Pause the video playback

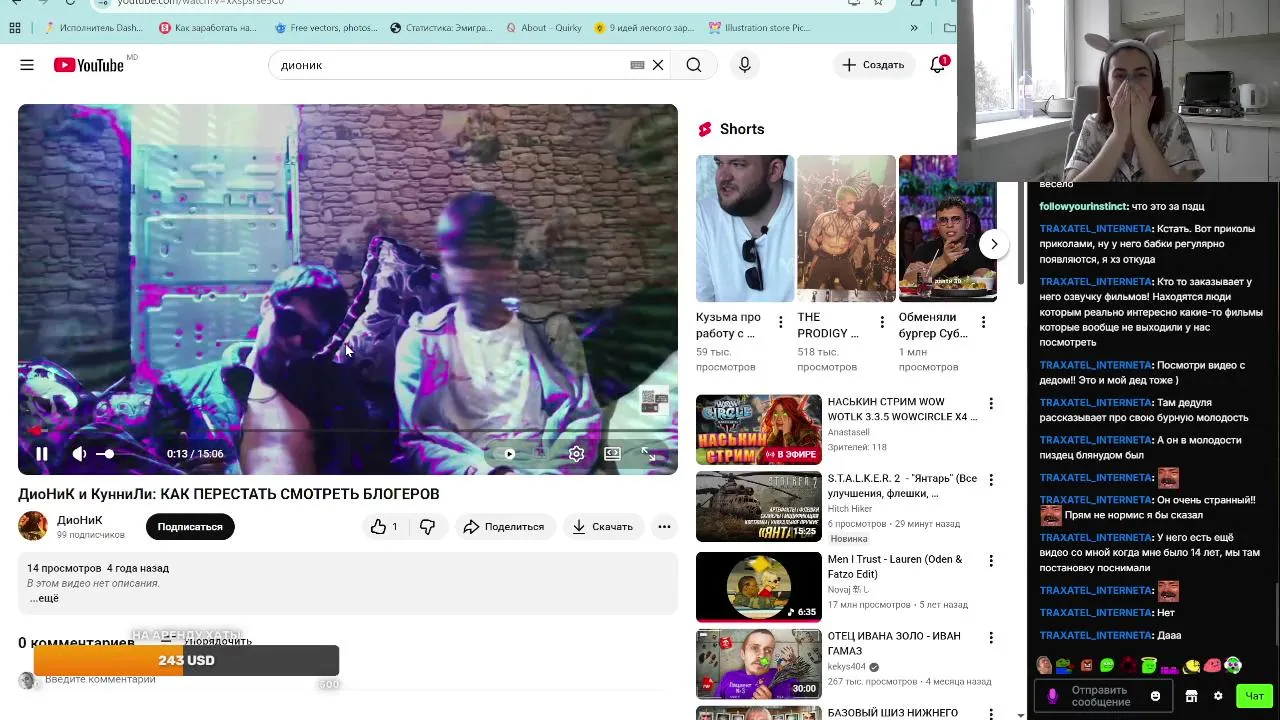coord(42,454)
